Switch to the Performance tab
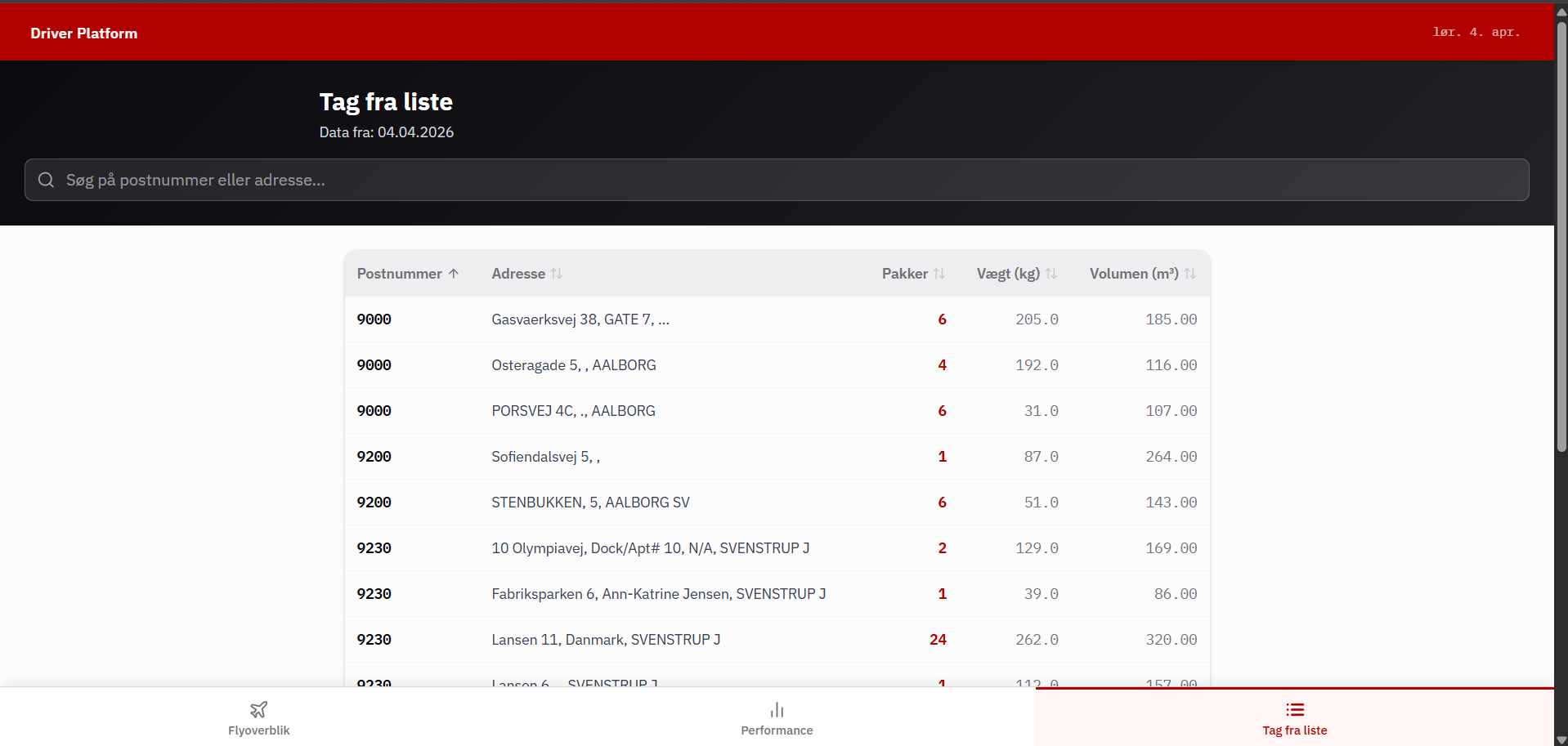The image size is (1568, 746). click(x=777, y=717)
